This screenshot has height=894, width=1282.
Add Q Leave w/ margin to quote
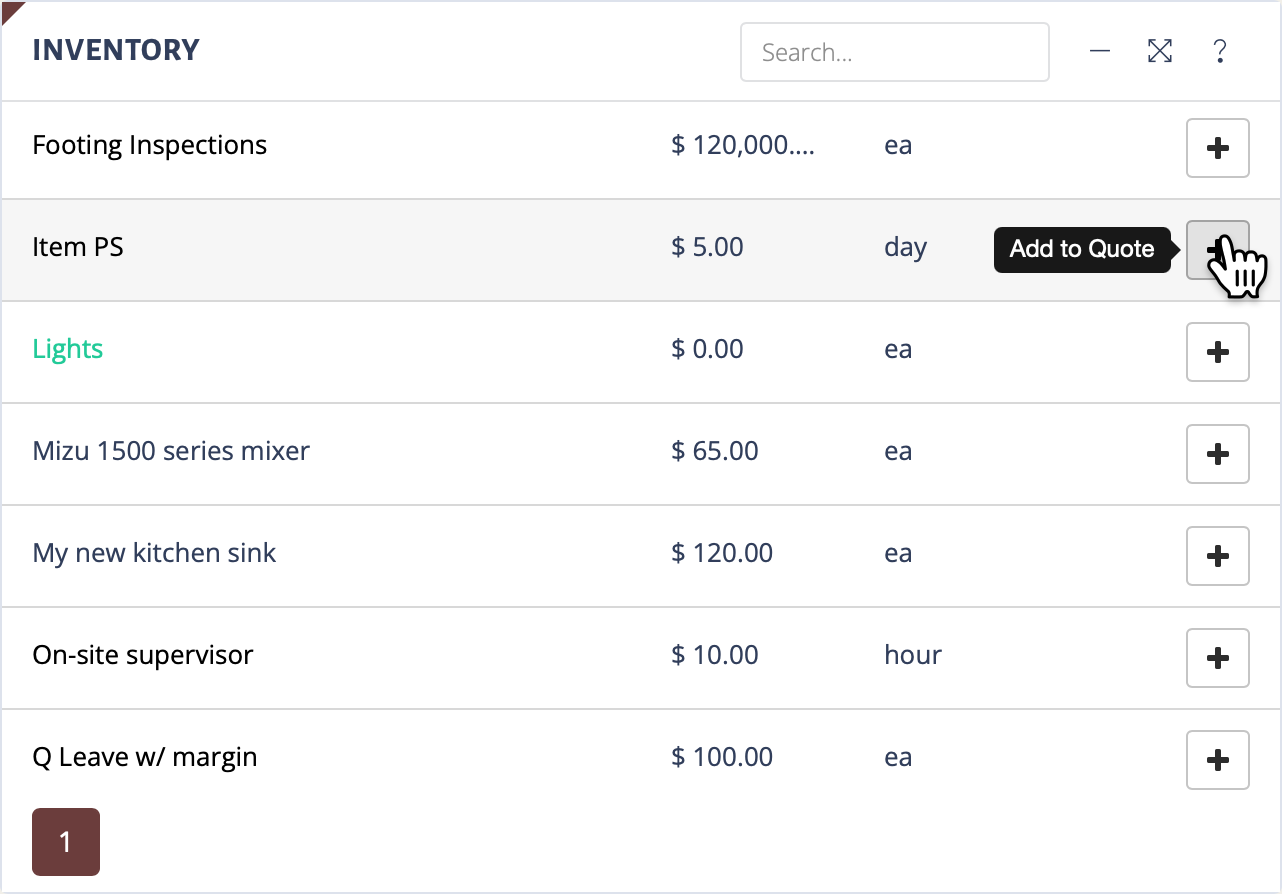(1218, 760)
